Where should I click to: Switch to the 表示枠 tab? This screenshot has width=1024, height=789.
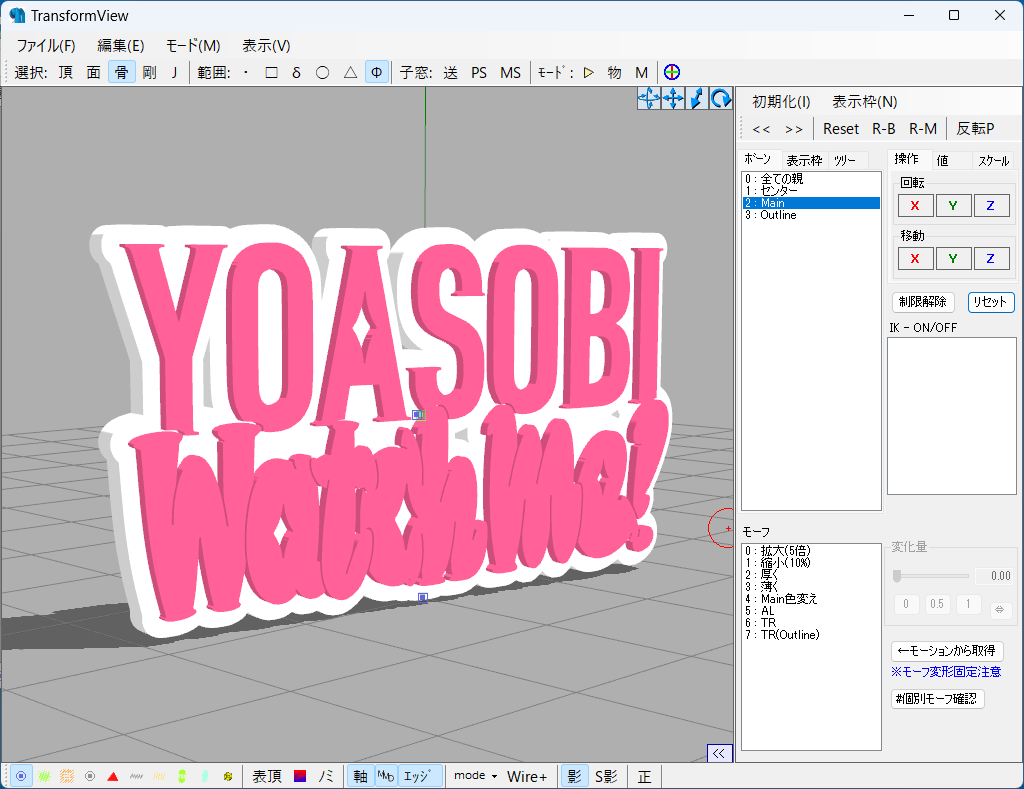tap(804, 160)
